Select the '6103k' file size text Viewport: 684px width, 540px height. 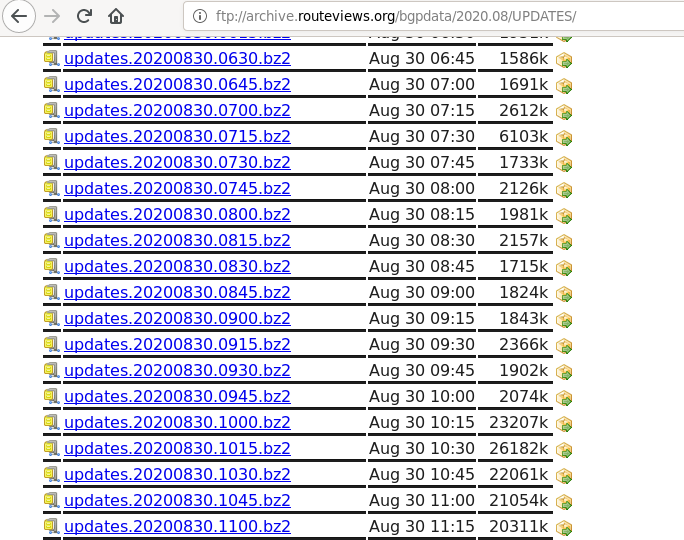tap(523, 137)
